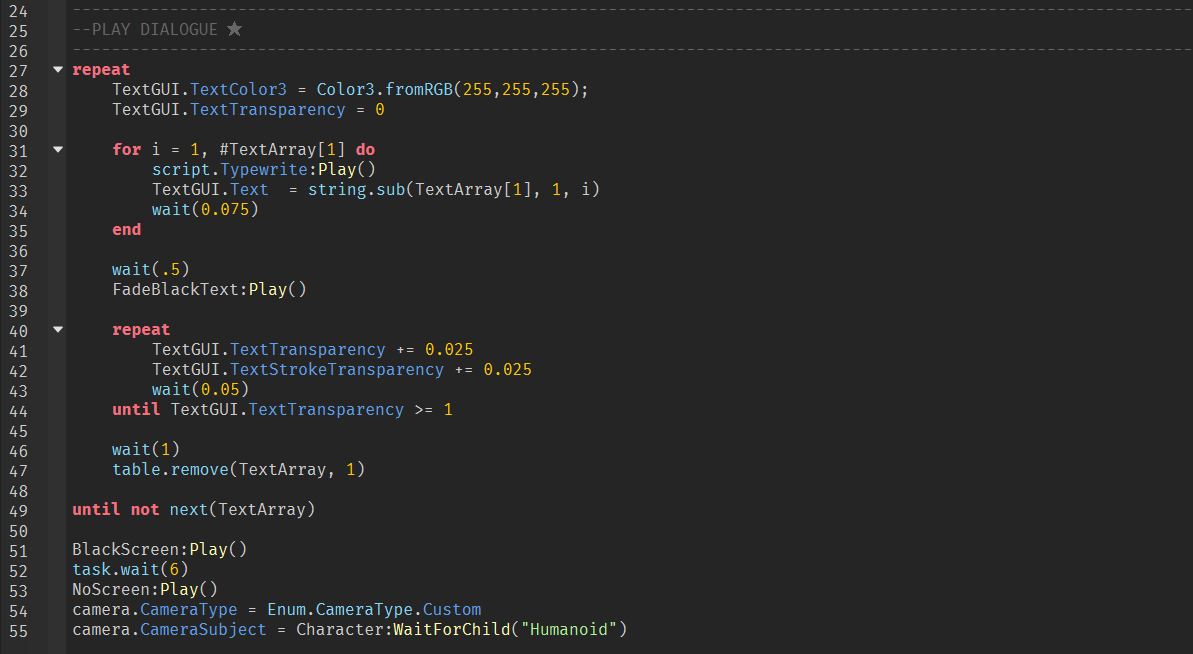Click 'FadeBlackText:Play()' on line 38

click(x=209, y=289)
